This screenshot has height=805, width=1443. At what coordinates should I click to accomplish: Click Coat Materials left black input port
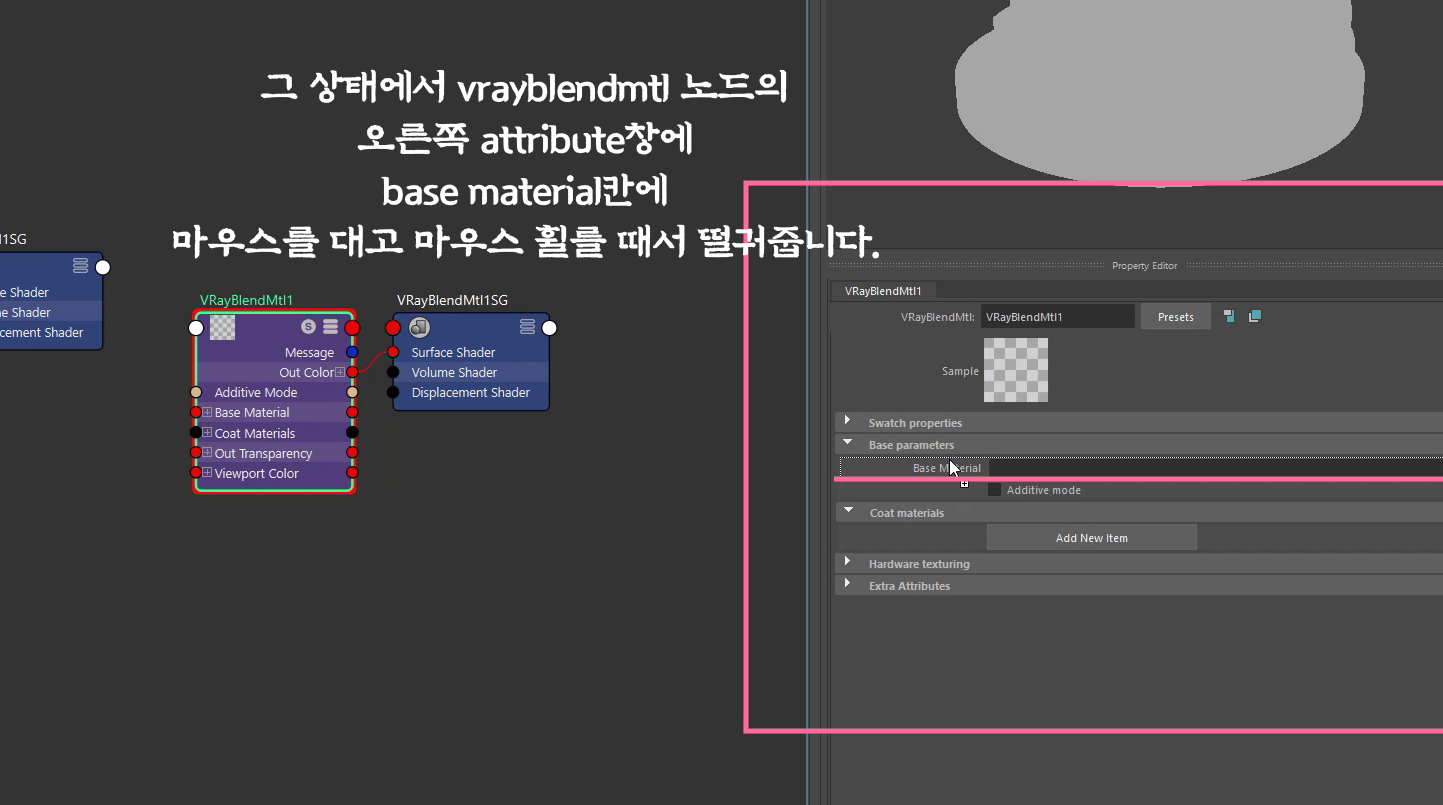(x=196, y=433)
